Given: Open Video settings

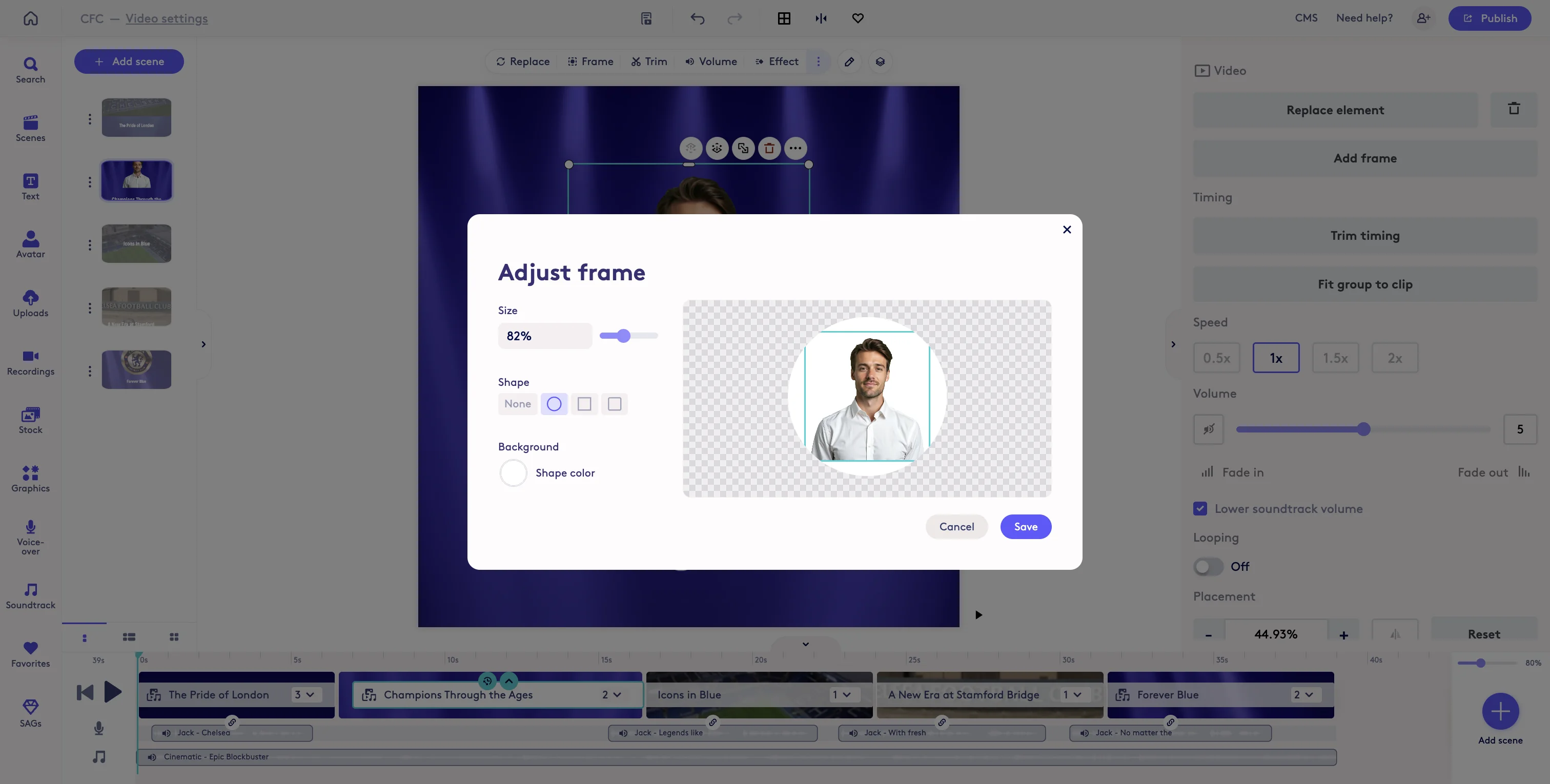Looking at the screenshot, I should pyautogui.click(x=167, y=18).
